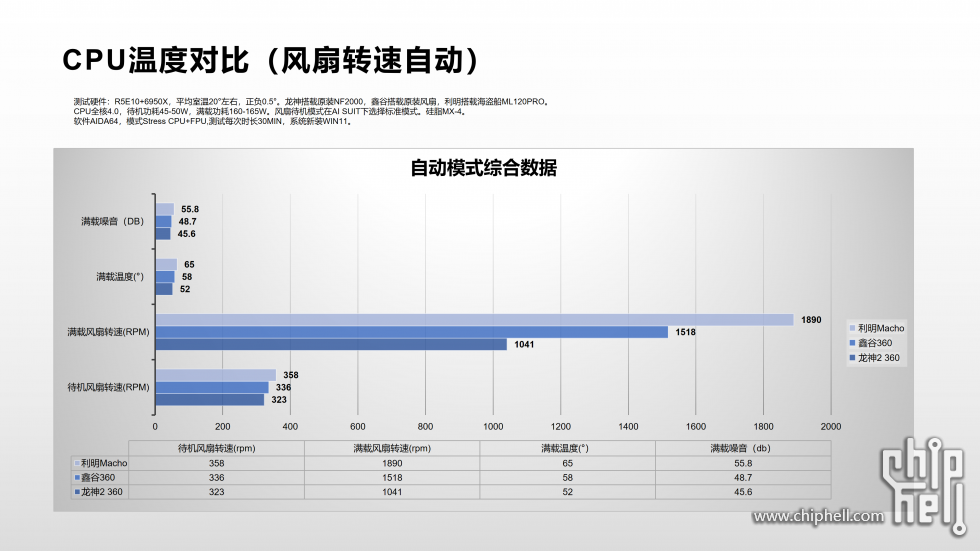The width and height of the screenshot is (980, 551).
Task: Click table column header 待机风扇转速(rpm)
Action: click(x=216, y=448)
